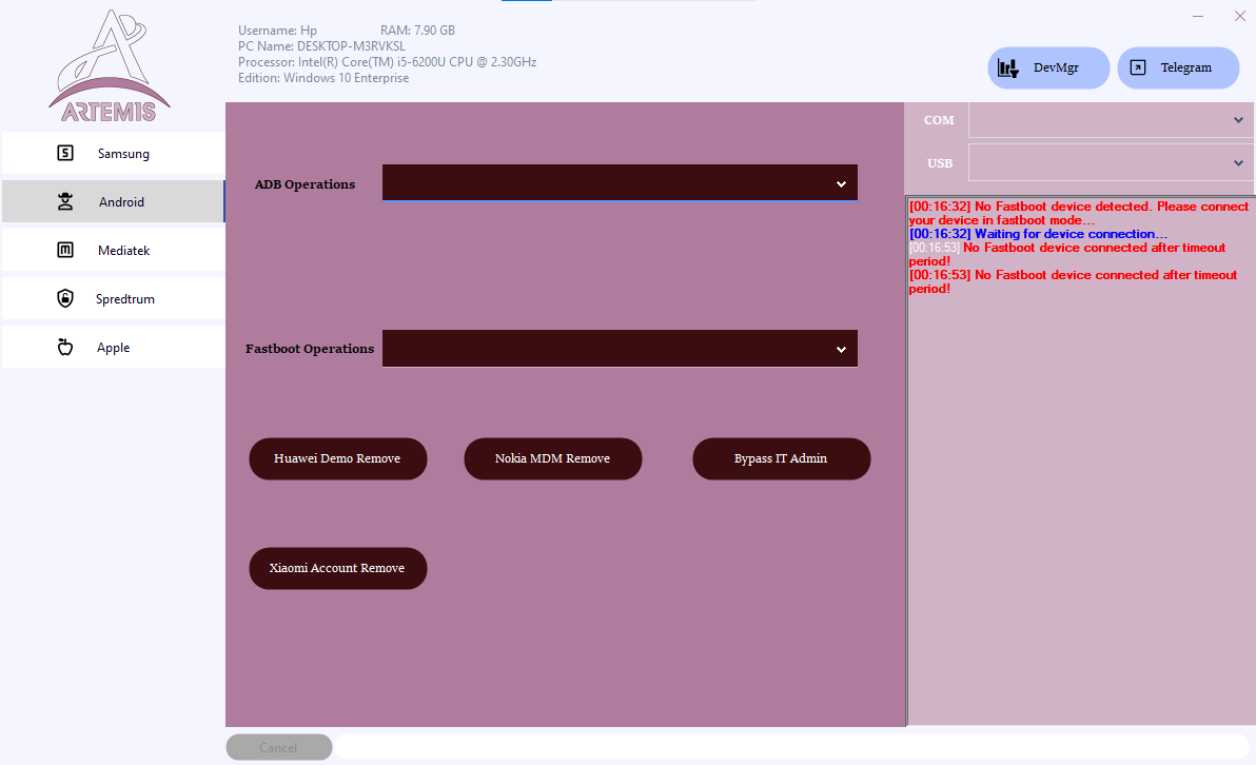Screen dimensions: 1256x765
Task: Switch to the Mediatek section
Action: tap(113, 249)
